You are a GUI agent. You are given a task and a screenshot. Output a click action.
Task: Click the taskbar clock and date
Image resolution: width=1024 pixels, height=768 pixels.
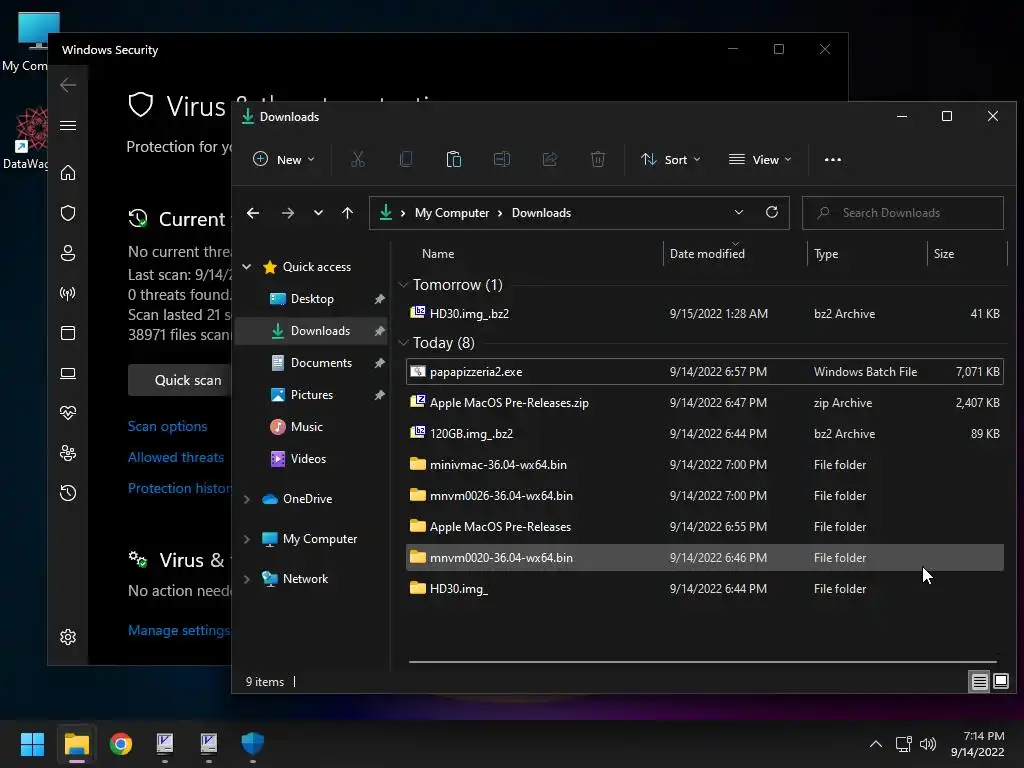coord(977,744)
